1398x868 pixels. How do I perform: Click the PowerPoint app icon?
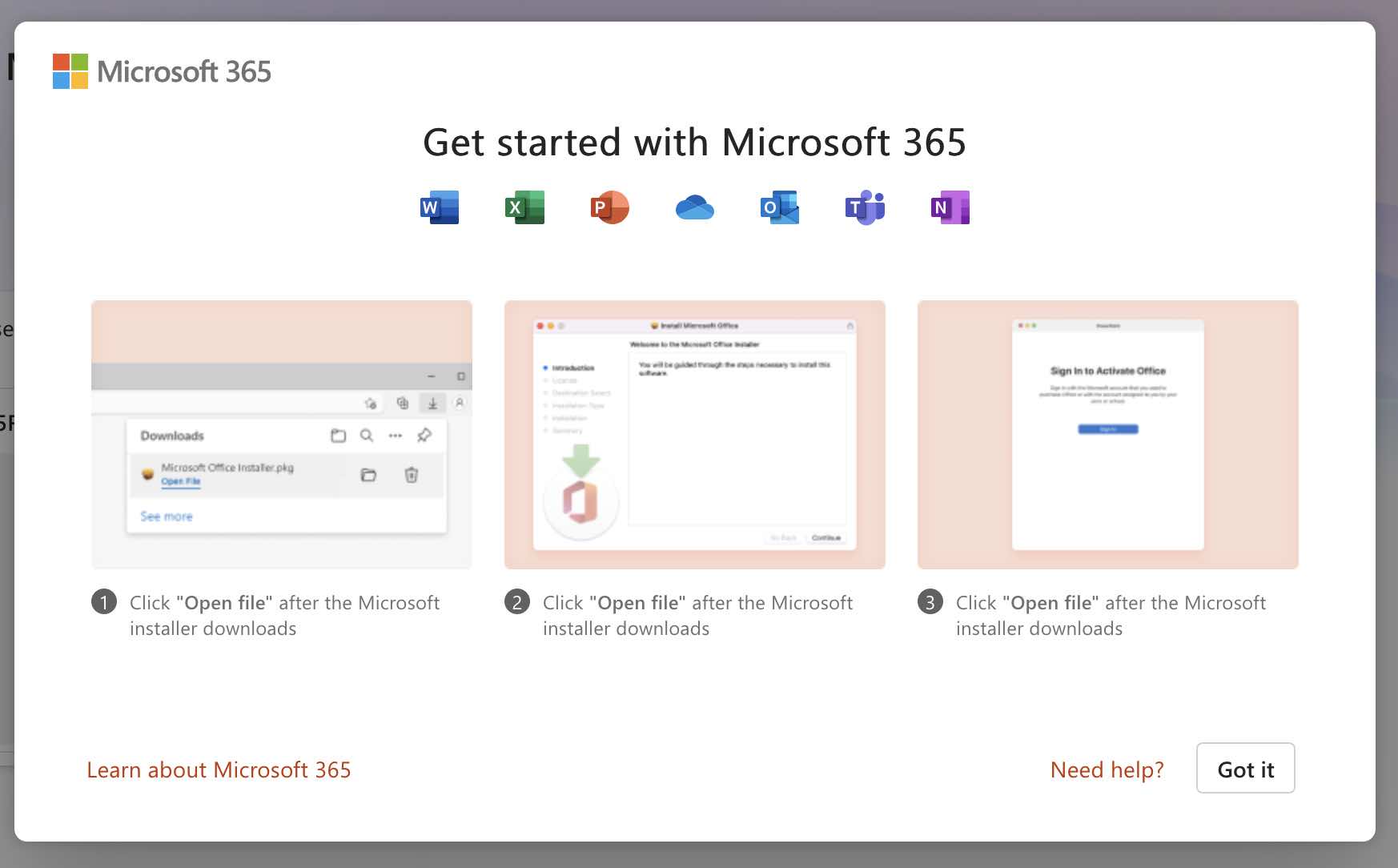coord(609,207)
